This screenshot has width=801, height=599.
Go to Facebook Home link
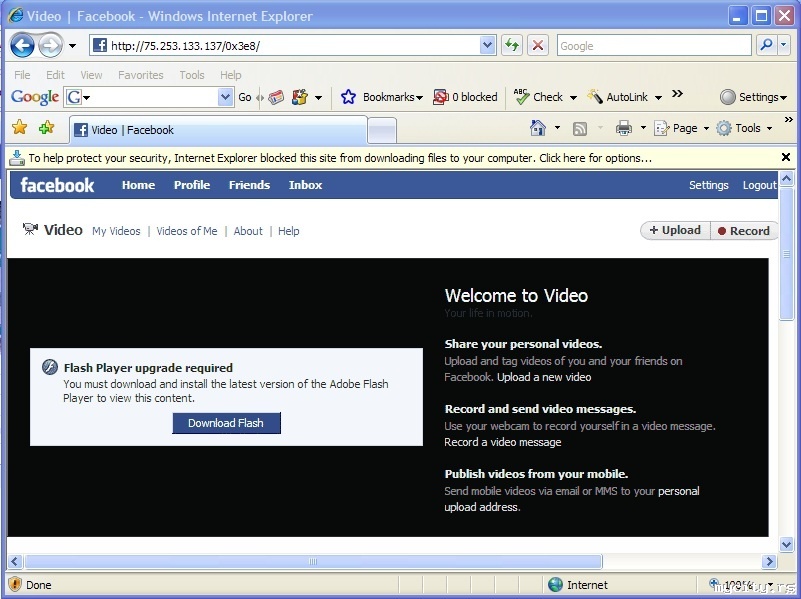[x=138, y=185]
